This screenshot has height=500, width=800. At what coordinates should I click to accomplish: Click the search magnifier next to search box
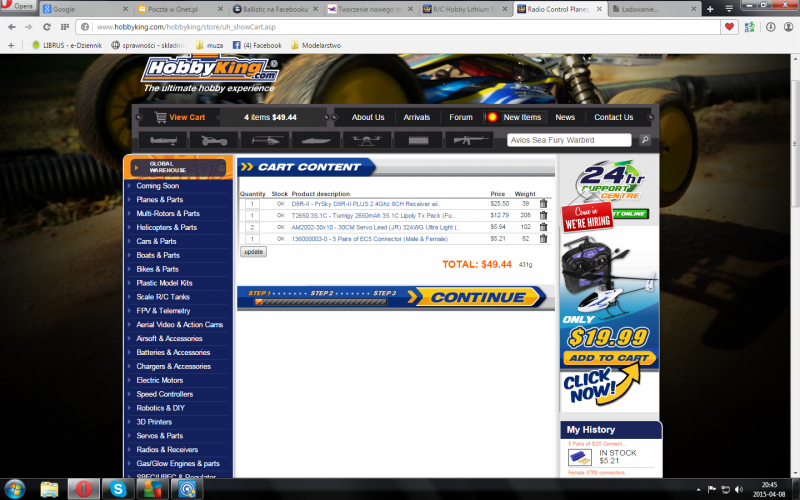645,140
